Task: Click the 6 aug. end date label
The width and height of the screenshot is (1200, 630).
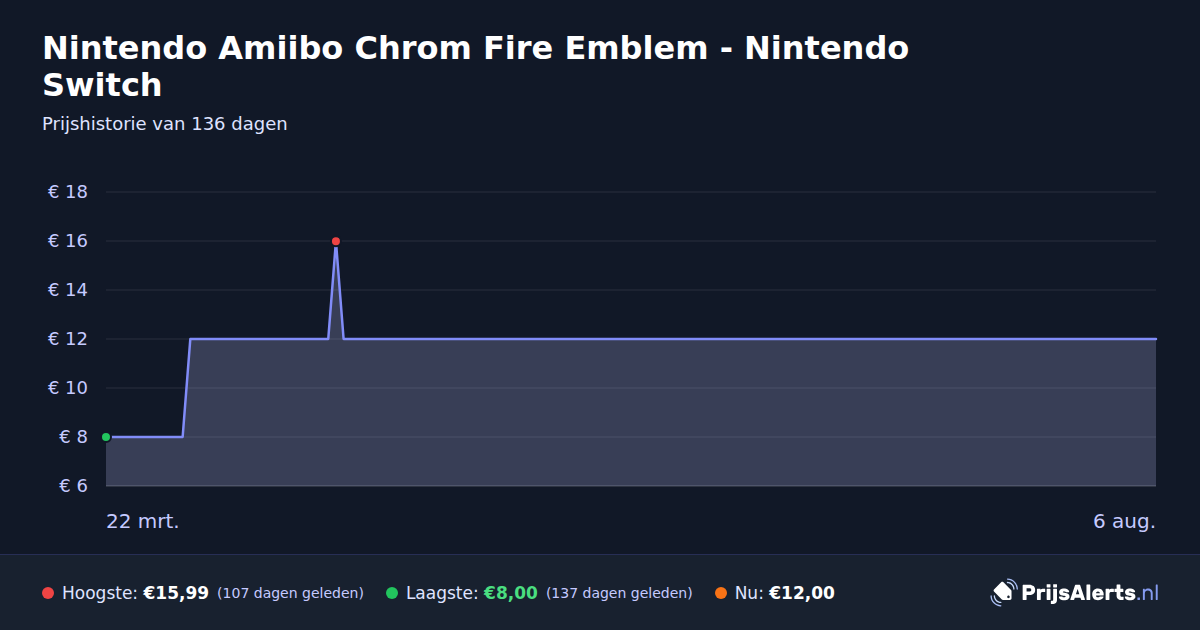Action: coord(1125,522)
